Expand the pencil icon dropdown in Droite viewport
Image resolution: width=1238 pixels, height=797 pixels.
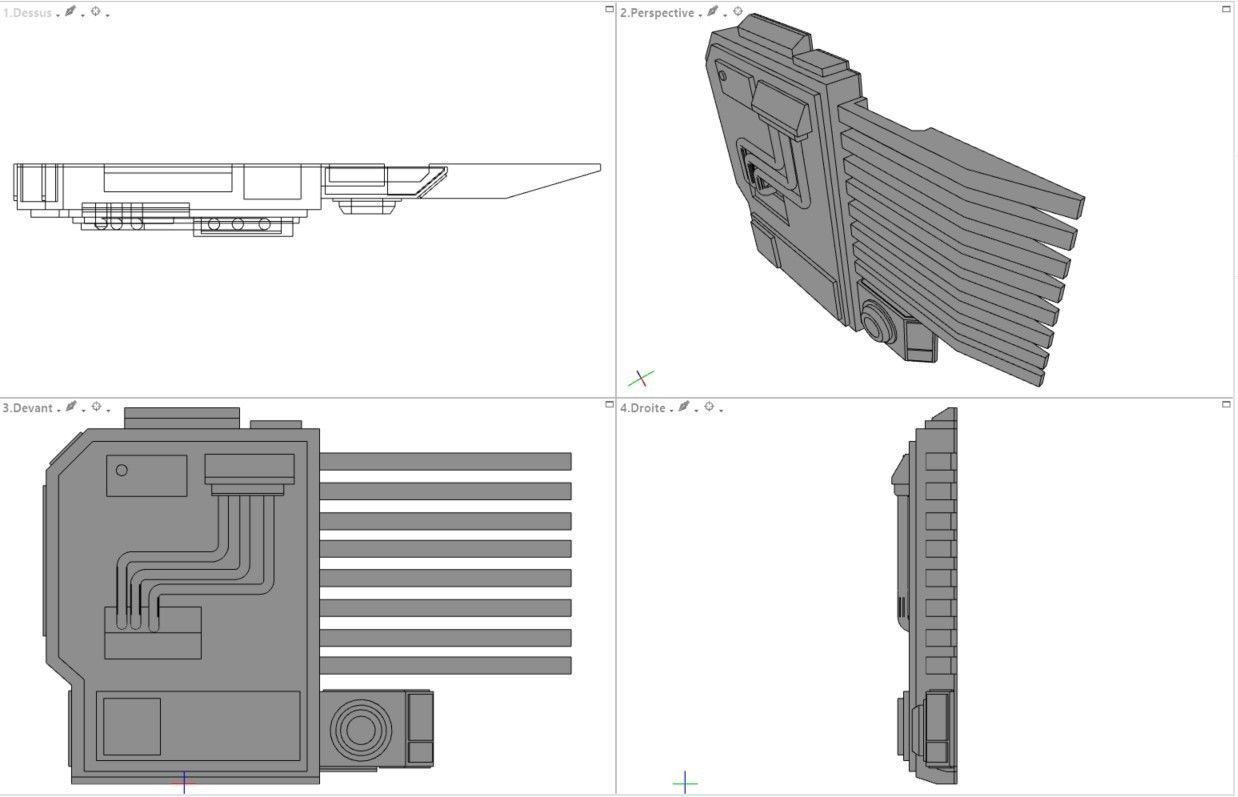(696, 410)
